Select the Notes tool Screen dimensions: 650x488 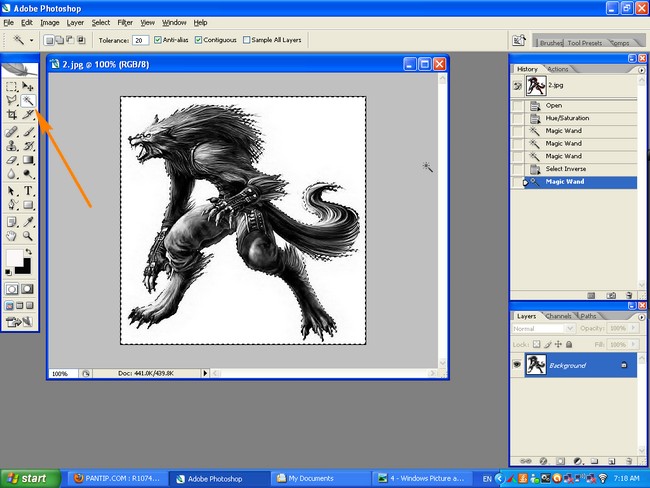pyautogui.click(x=11, y=222)
